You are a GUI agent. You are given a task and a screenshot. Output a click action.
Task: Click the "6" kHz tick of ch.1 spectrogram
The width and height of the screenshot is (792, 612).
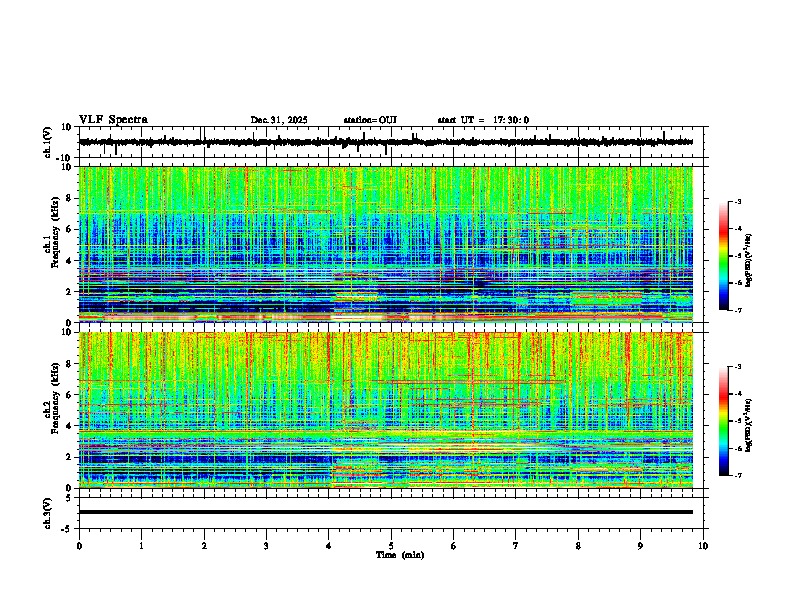click(x=70, y=229)
